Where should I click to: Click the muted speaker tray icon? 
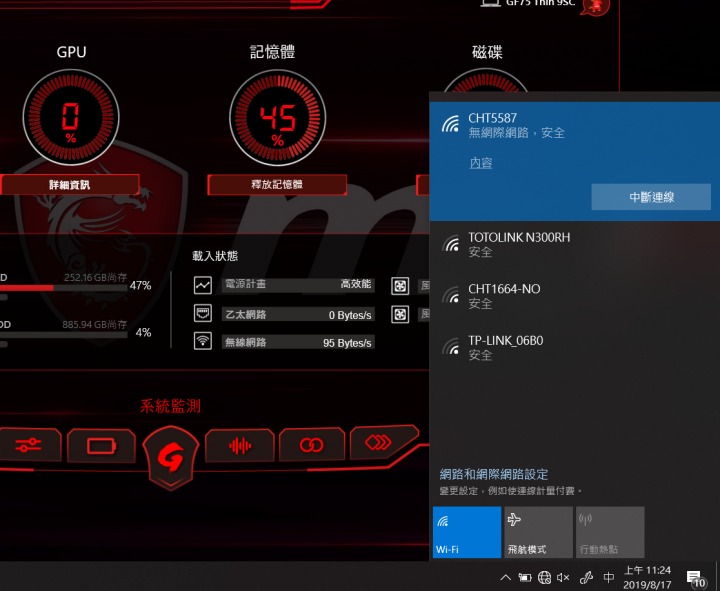click(x=563, y=577)
